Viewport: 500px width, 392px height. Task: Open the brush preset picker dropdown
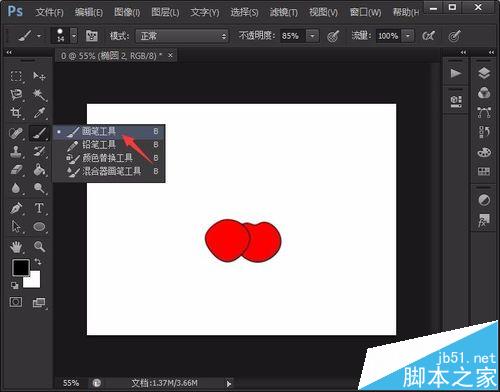(74, 36)
